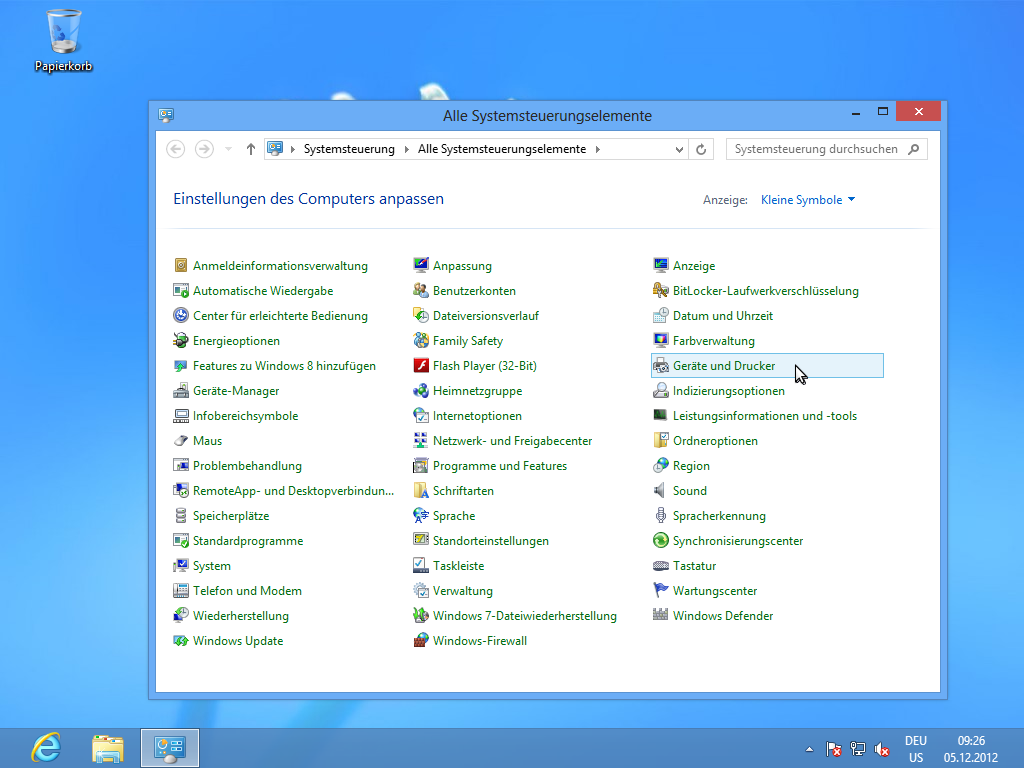The height and width of the screenshot is (768, 1024).
Task: Open Family Safety link
Action: click(468, 341)
